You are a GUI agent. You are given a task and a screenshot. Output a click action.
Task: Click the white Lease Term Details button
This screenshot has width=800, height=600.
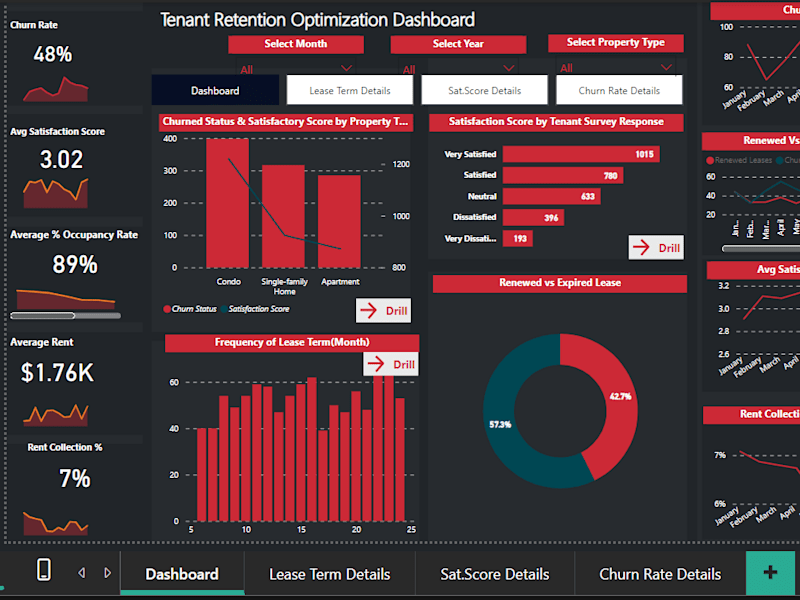pos(350,90)
